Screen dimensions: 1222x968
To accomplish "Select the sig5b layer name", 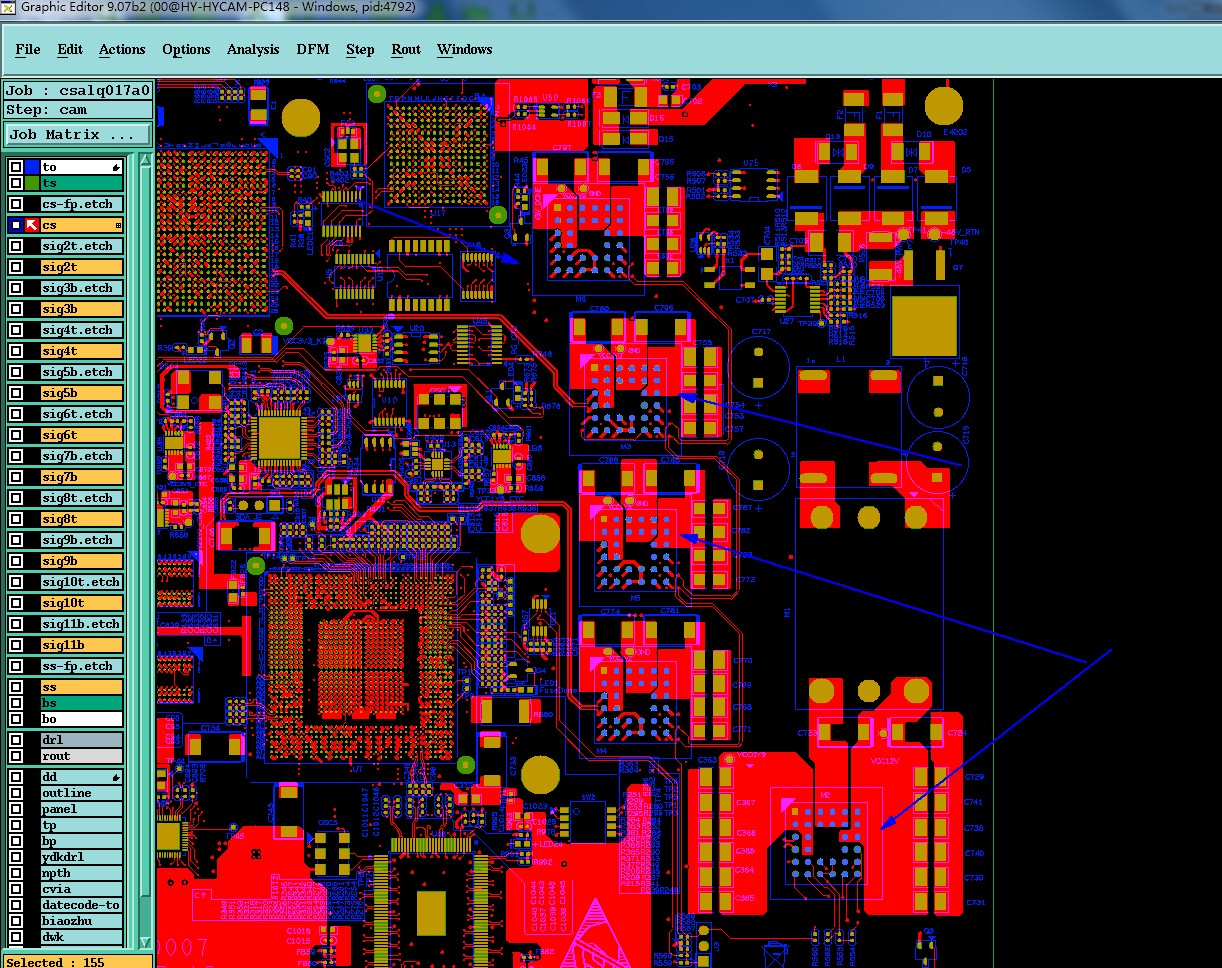I will click(x=81, y=393).
